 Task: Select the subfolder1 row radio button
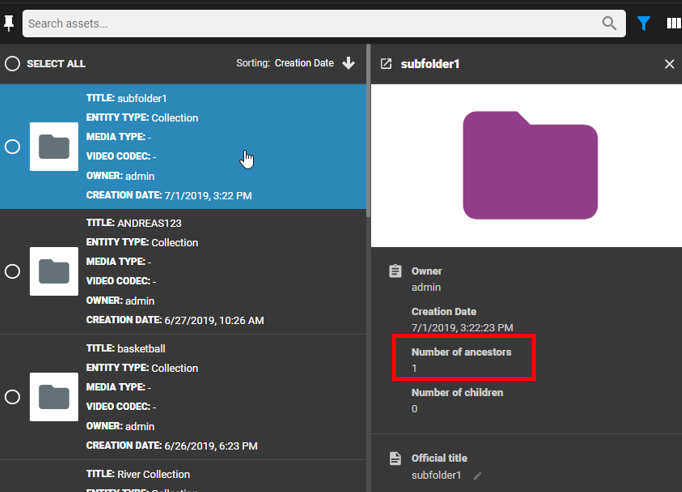(12, 147)
